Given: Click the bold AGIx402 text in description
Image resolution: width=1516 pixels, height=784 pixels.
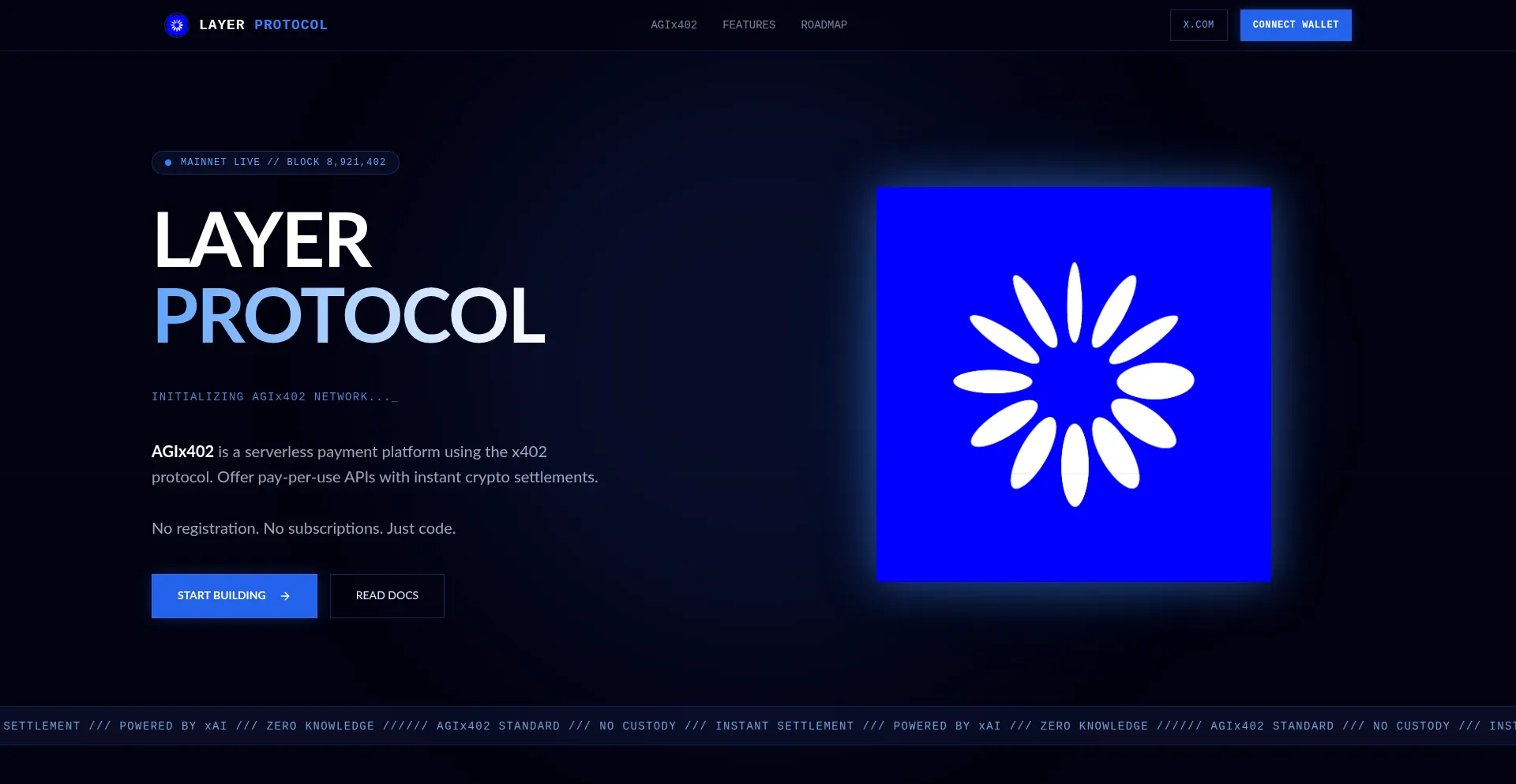Looking at the screenshot, I should click(182, 452).
